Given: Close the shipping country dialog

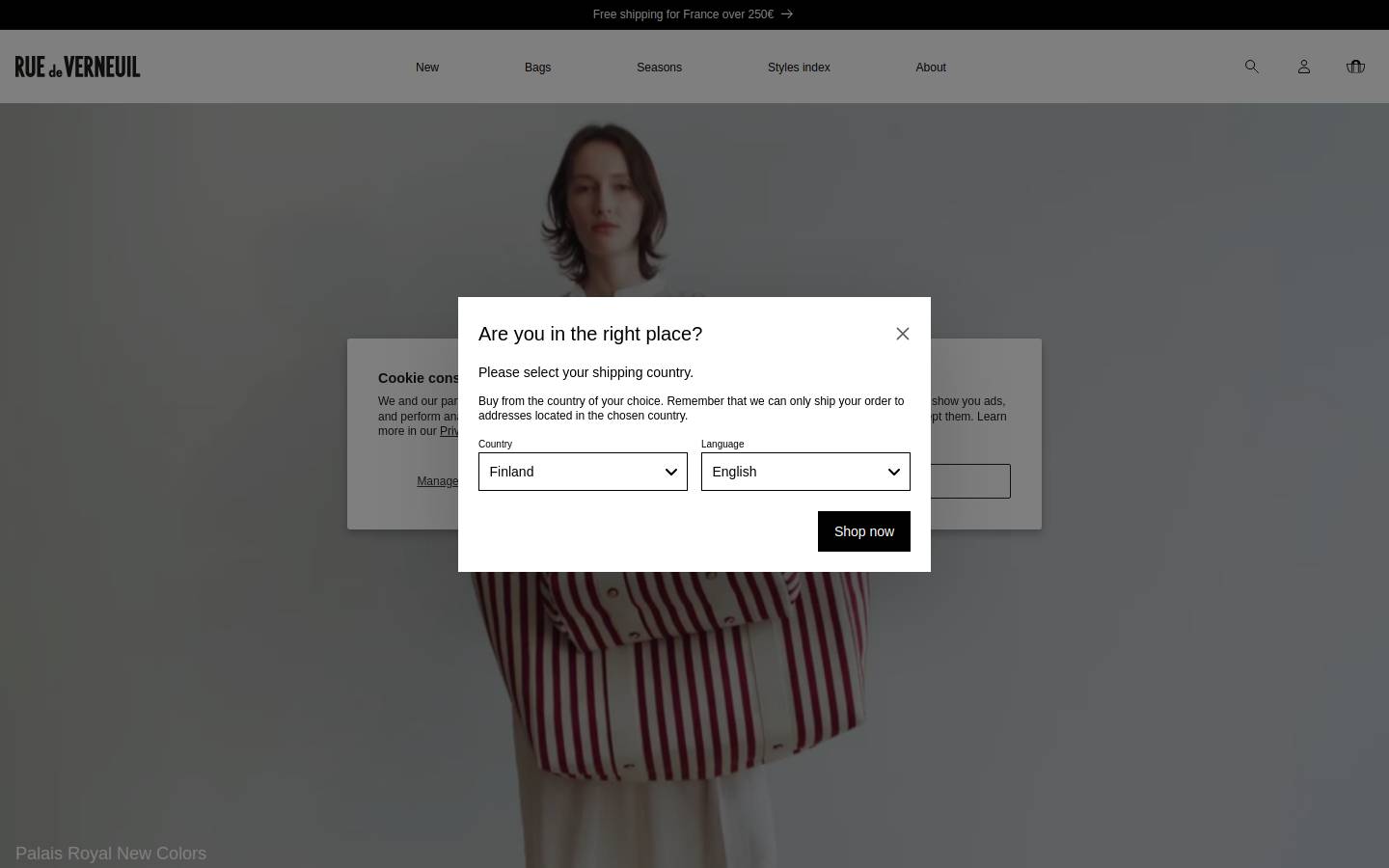Looking at the screenshot, I should coord(903,334).
